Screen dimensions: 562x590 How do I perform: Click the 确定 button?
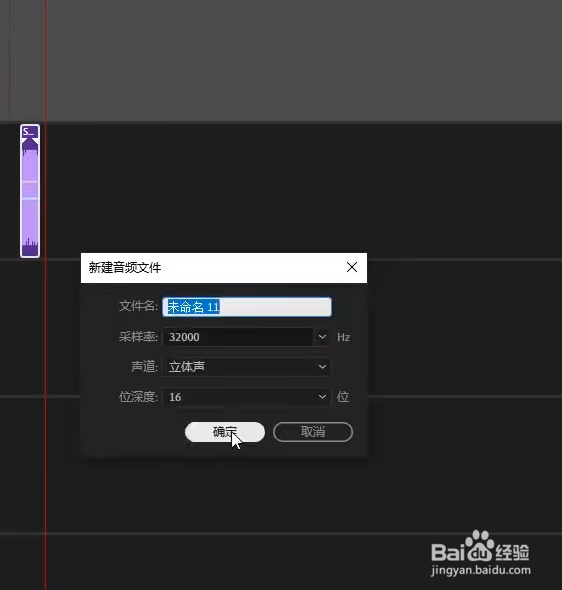tap(225, 432)
